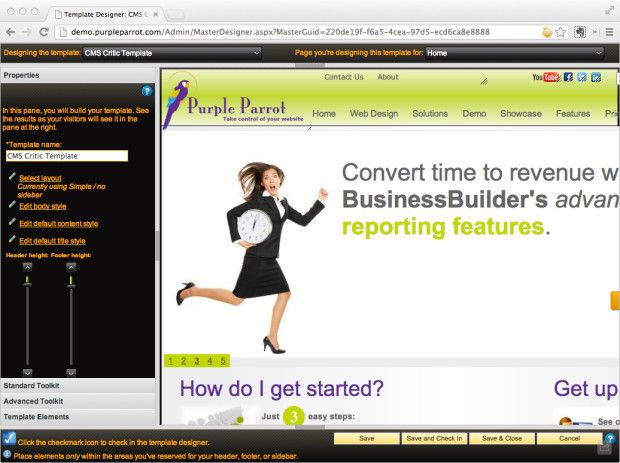
Task: Click the Contact Us header link
Action: (x=344, y=77)
